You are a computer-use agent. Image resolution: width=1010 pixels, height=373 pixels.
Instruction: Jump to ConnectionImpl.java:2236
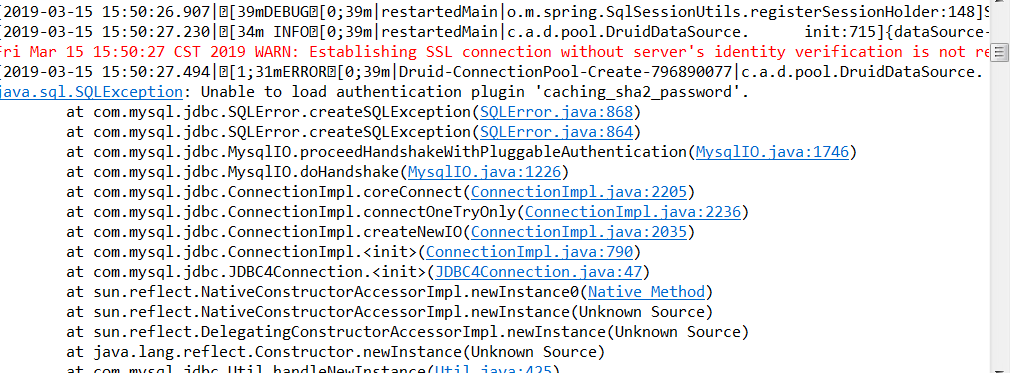[x=633, y=212]
